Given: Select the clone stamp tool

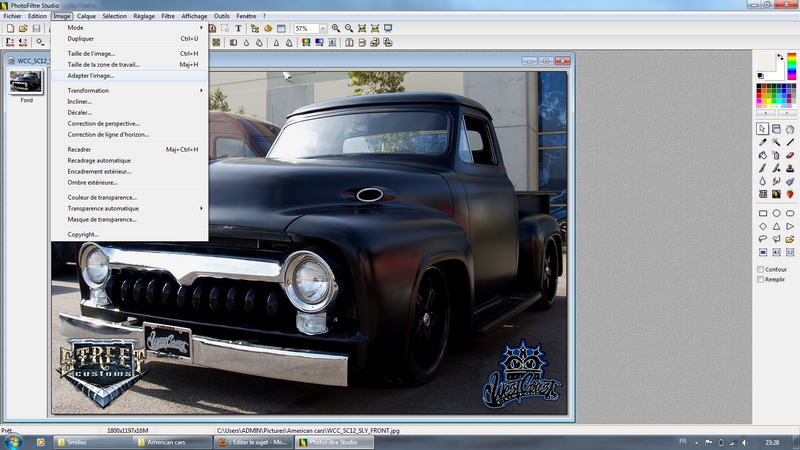Looking at the screenshot, I should 790,168.
